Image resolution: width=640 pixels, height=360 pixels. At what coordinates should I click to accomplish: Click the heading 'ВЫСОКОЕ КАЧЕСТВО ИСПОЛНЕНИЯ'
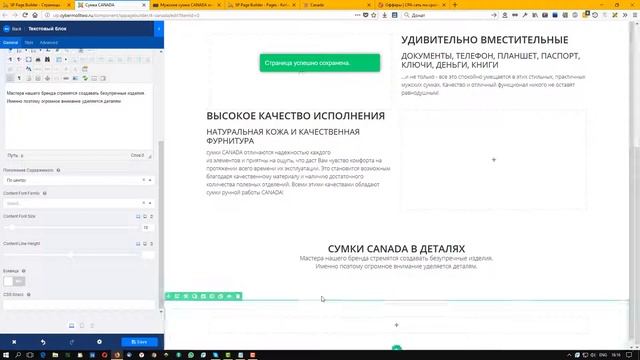296,116
